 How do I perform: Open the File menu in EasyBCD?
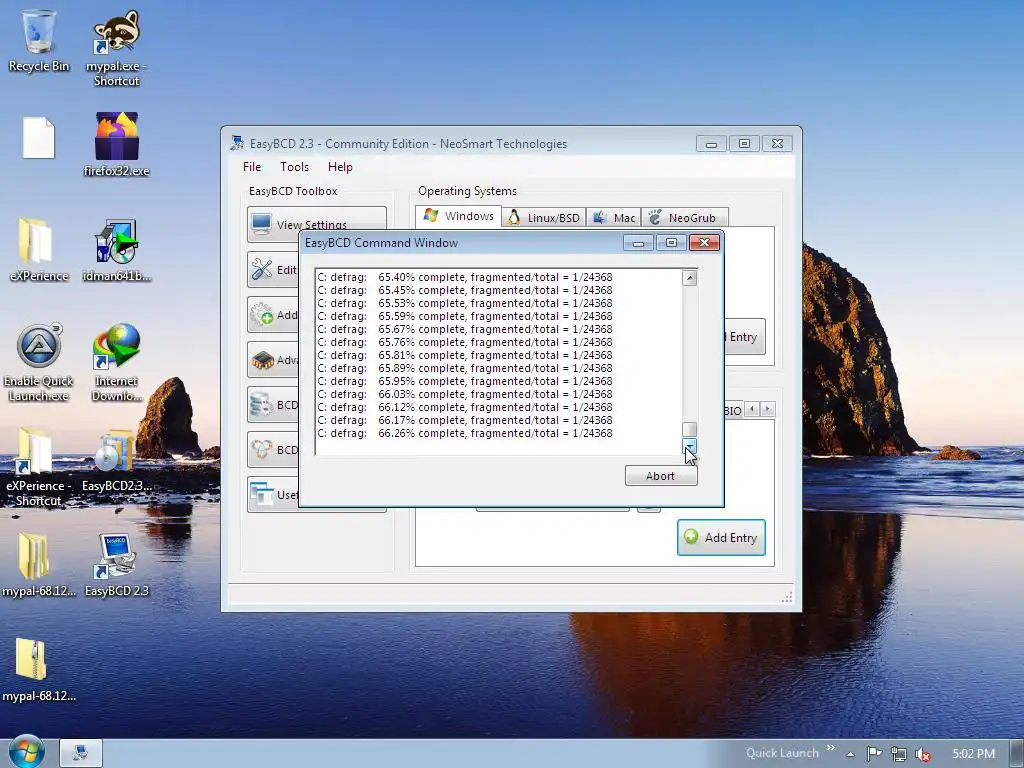click(251, 167)
